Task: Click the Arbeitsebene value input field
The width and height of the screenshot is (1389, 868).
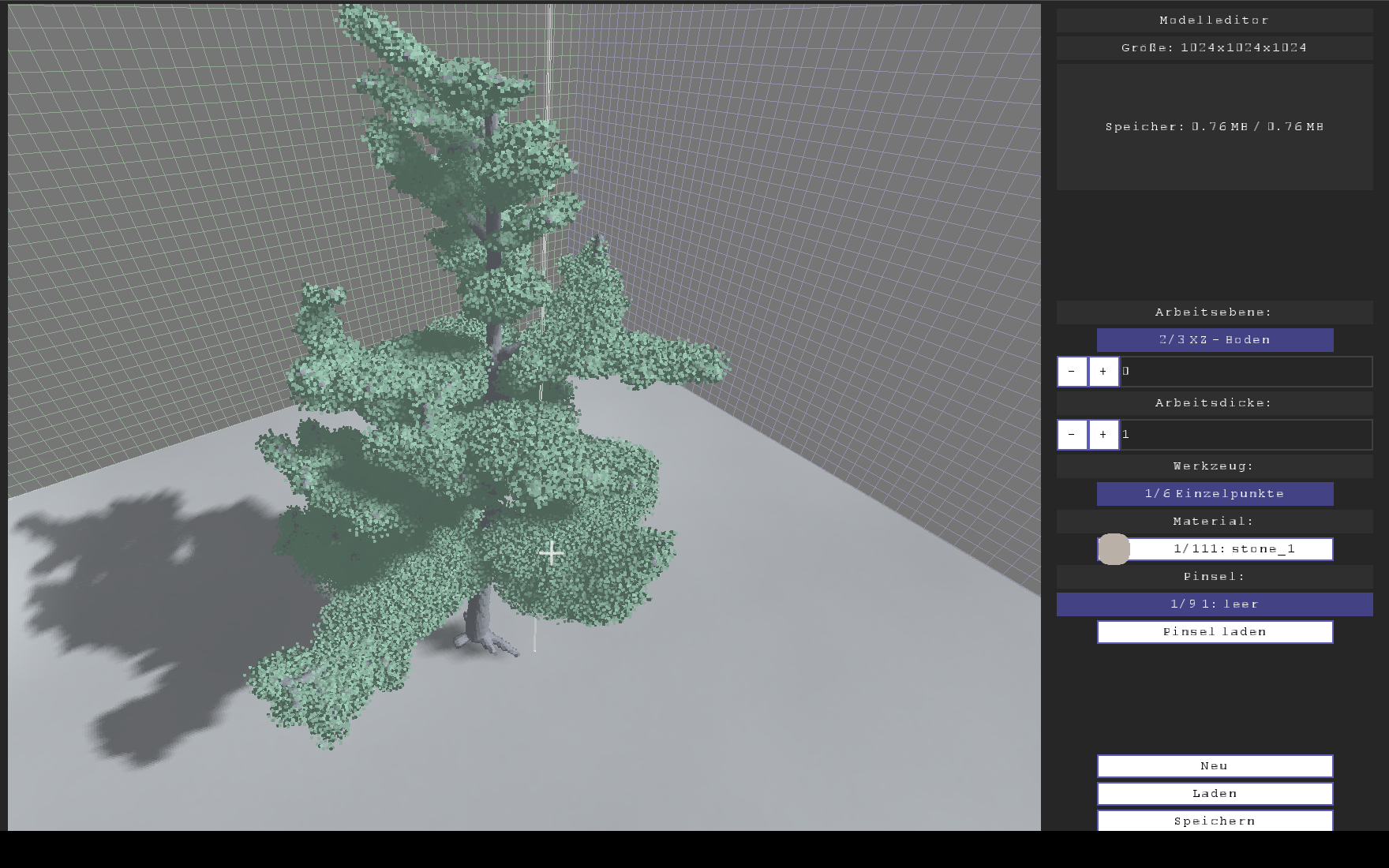Action: point(1245,372)
